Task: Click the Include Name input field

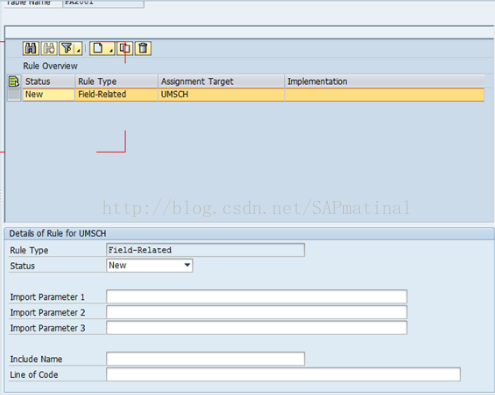Action: pos(205,359)
